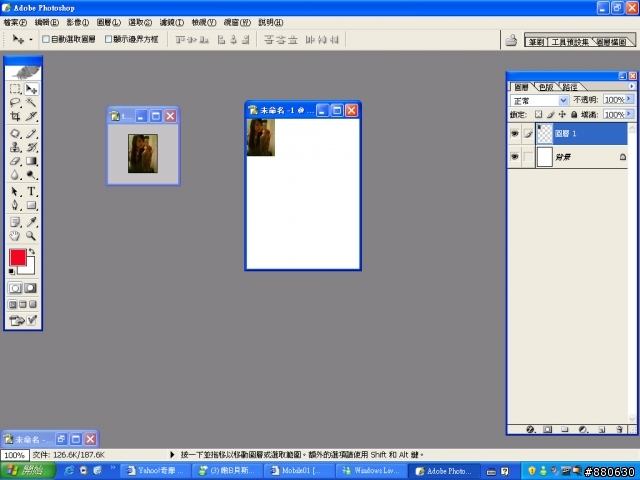Image resolution: width=640 pixels, height=480 pixels.
Task: Select the Healing Brush tool
Action: 15,133
